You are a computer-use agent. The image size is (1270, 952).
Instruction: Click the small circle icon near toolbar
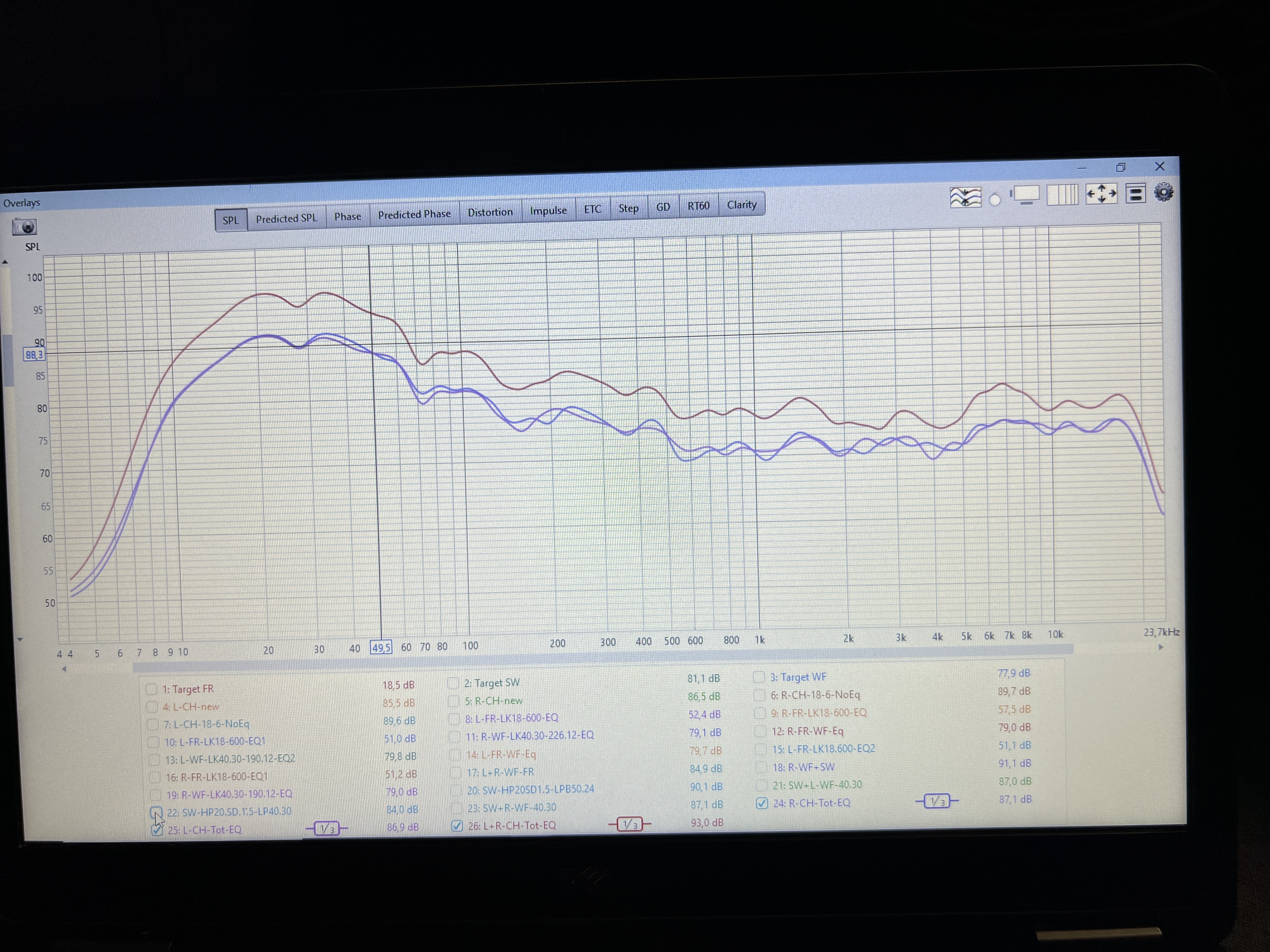[995, 200]
